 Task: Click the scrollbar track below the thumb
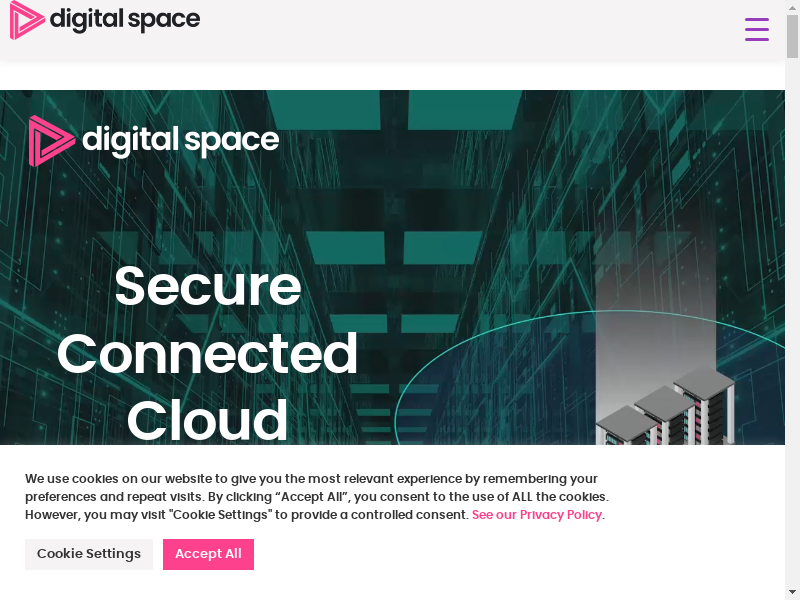792,321
